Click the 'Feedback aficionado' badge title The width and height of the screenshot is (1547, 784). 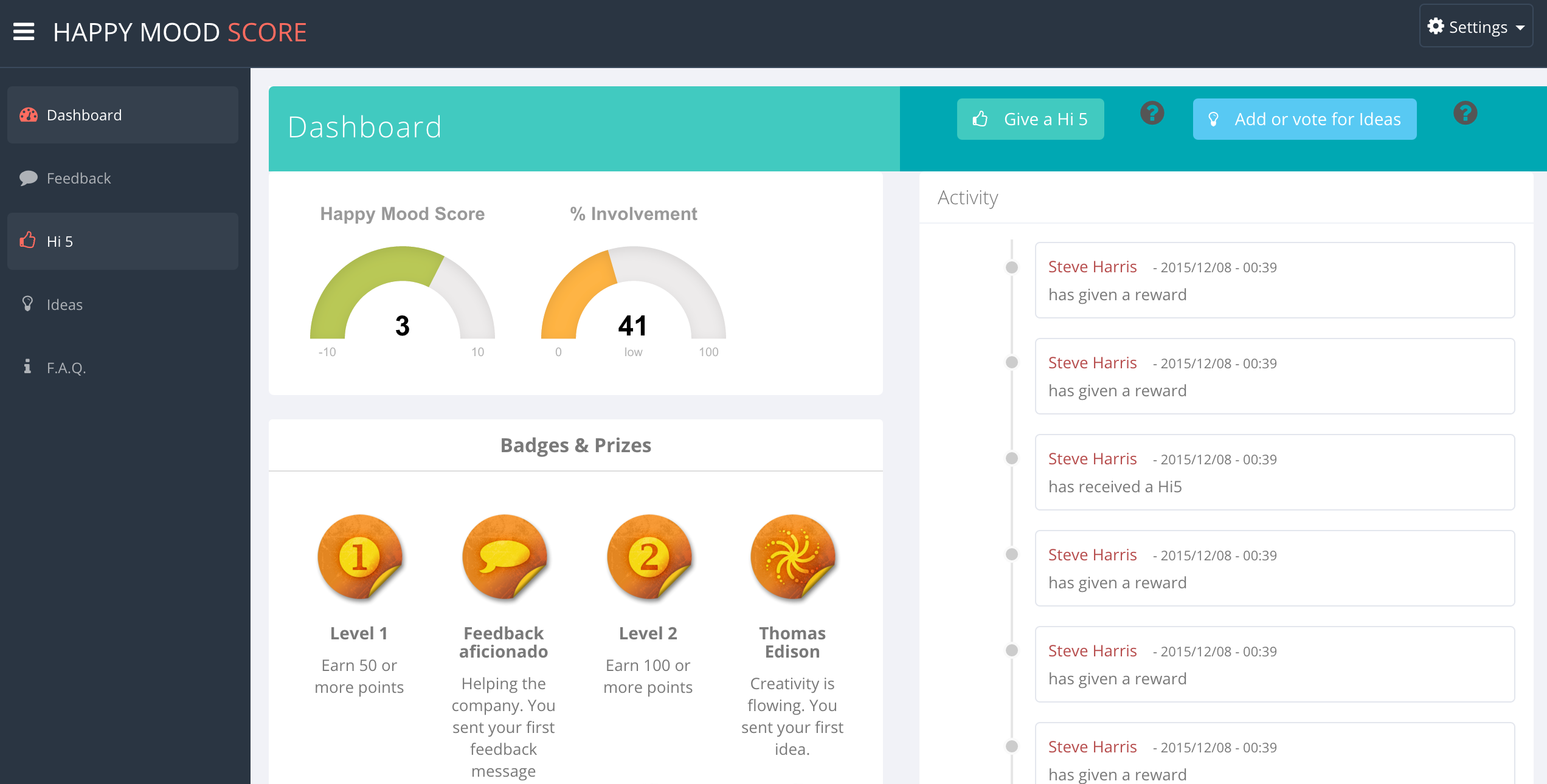[x=504, y=642]
